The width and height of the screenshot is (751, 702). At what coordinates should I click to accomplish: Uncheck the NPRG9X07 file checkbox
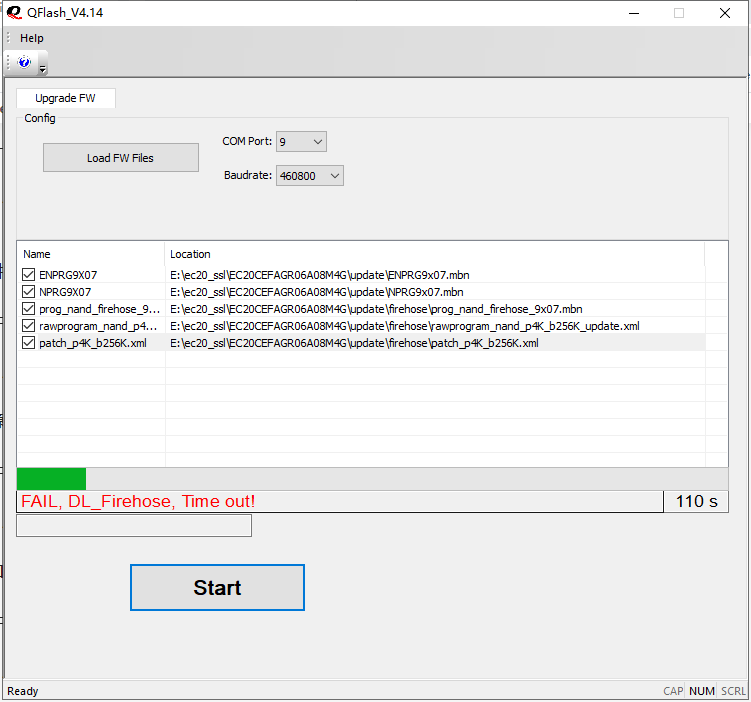[x=29, y=292]
